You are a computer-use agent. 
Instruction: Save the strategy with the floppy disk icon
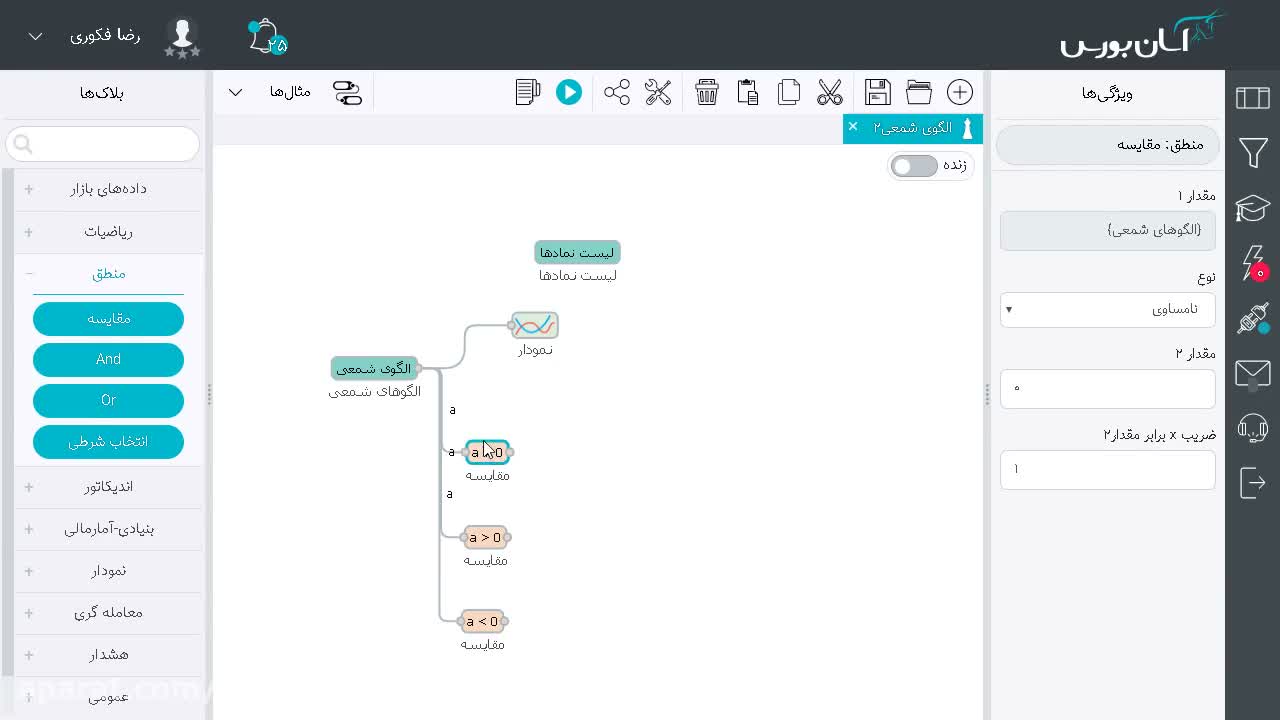(878, 92)
